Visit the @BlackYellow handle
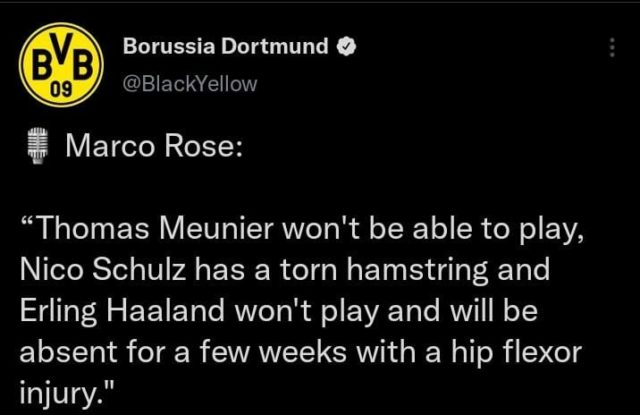This screenshot has width=640, height=415. coord(190,84)
